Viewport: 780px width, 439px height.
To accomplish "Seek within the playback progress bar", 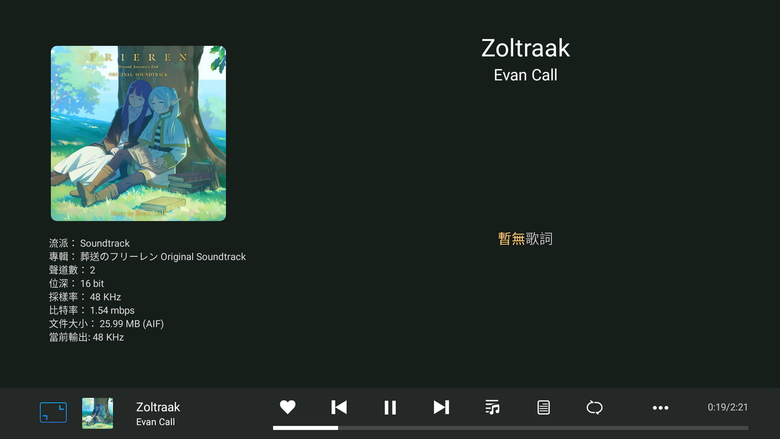I will [x=510, y=428].
